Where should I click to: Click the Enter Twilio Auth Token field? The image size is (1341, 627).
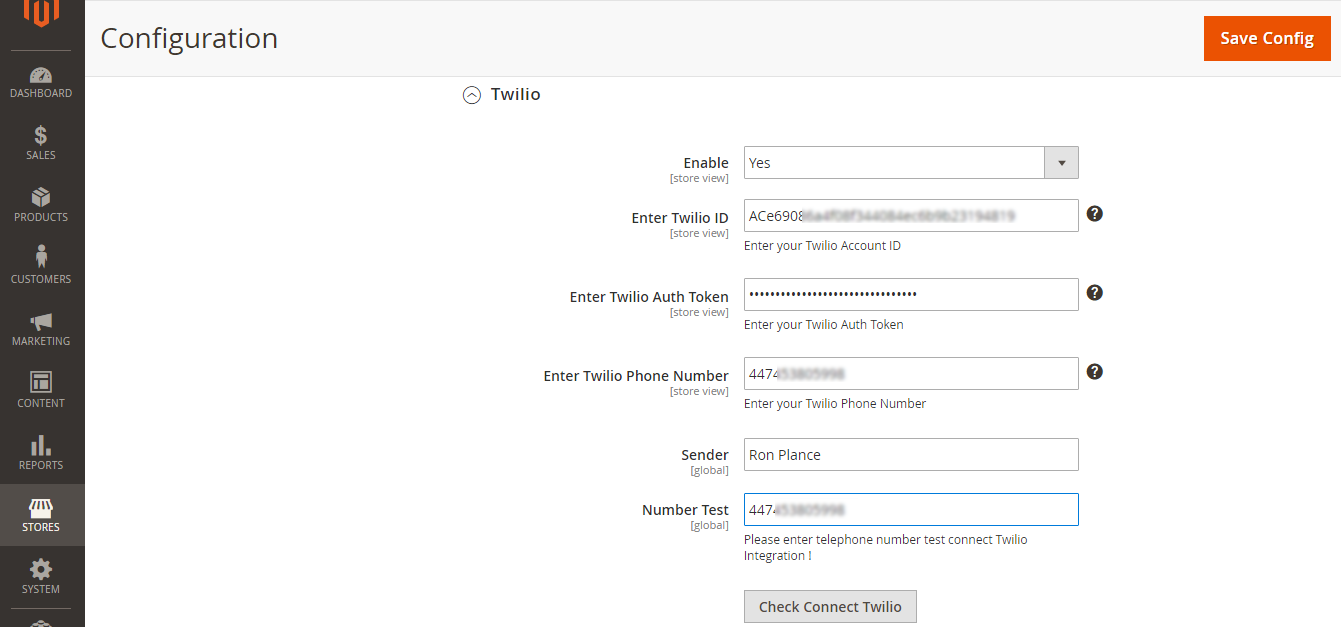[910, 294]
